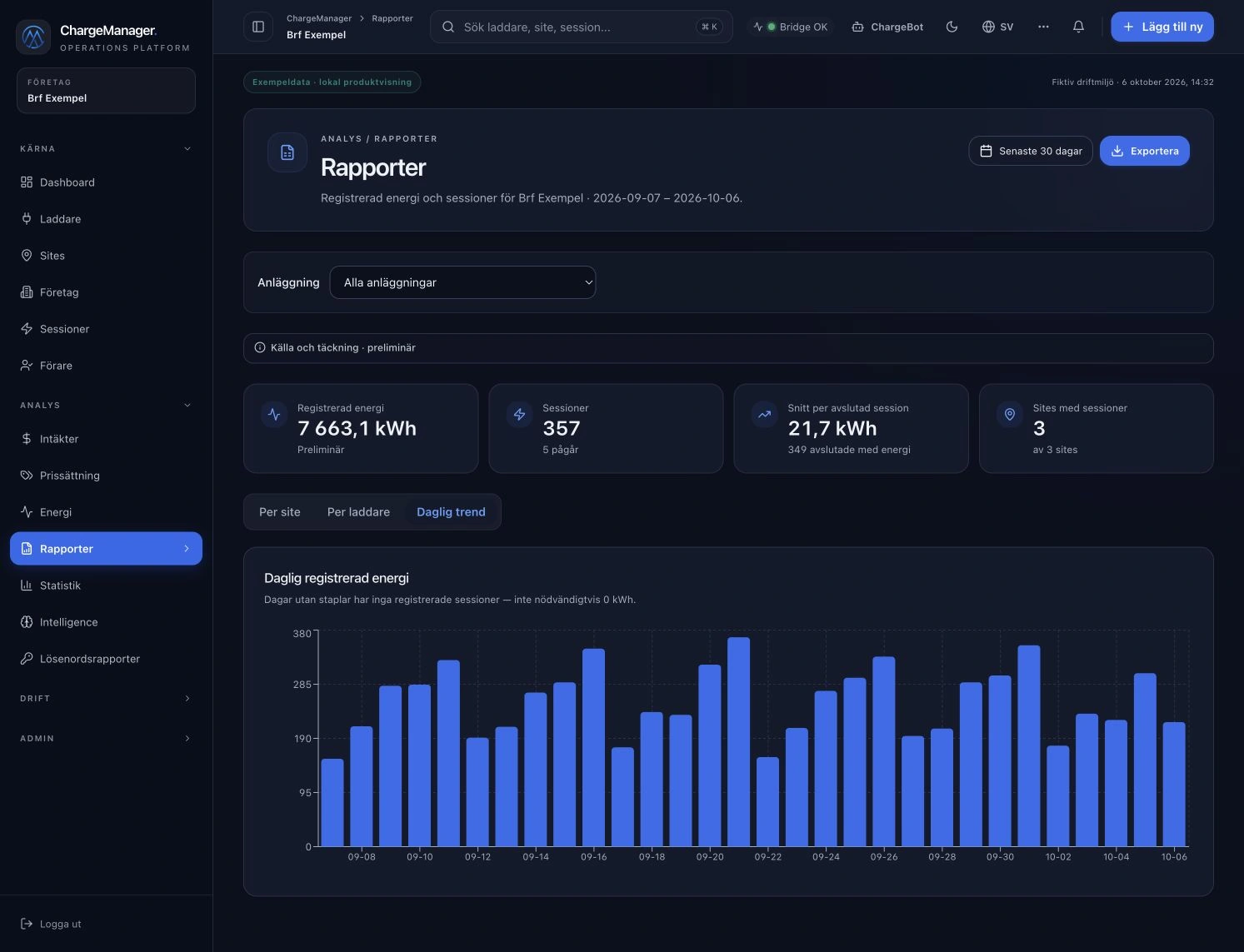Switch to the Per site tab

point(280,512)
